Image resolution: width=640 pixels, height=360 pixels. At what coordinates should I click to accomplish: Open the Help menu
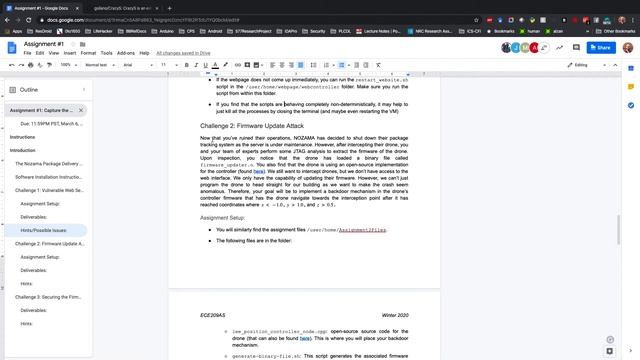[x=144, y=53]
